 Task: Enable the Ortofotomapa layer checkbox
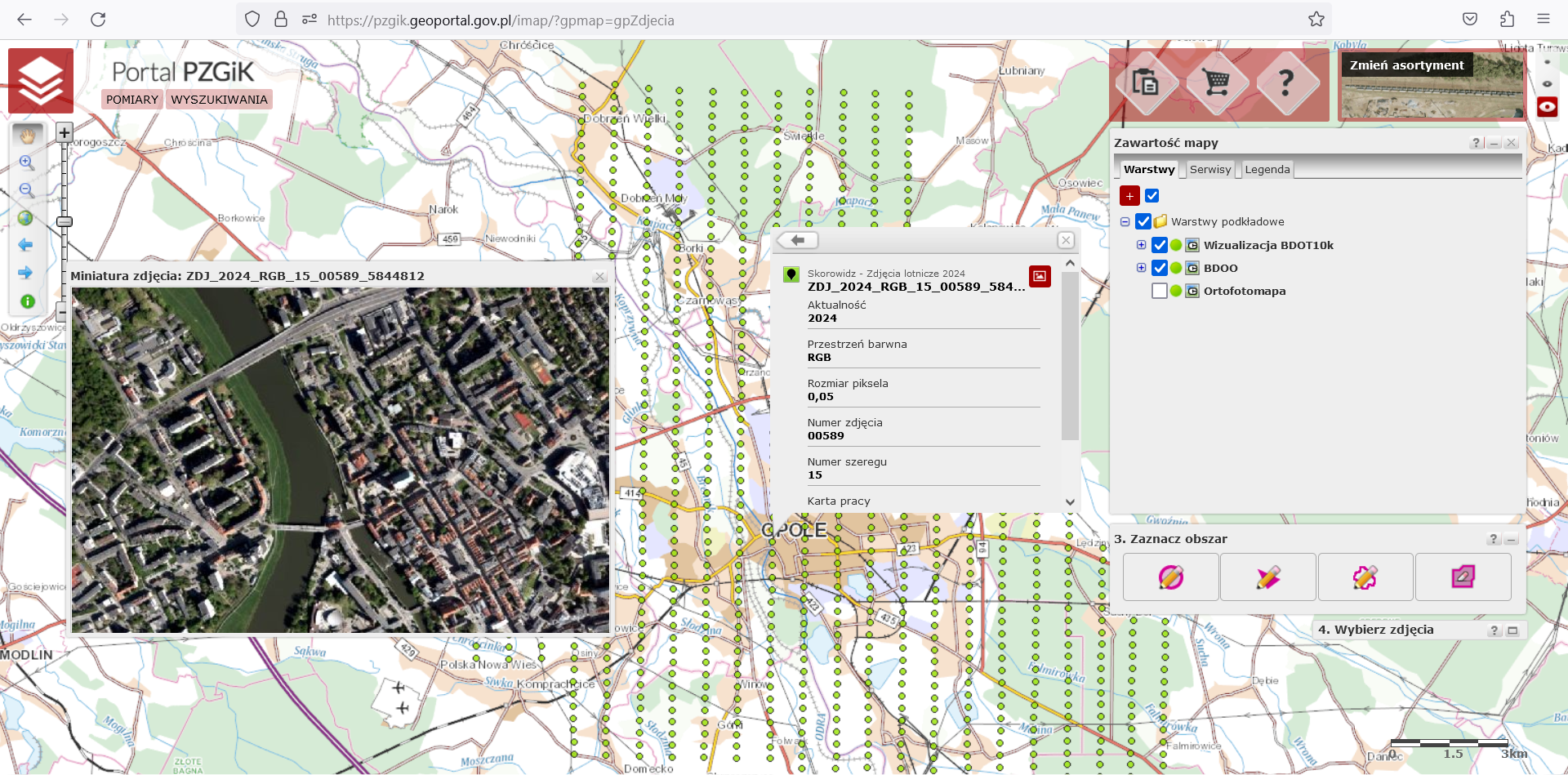1159,291
